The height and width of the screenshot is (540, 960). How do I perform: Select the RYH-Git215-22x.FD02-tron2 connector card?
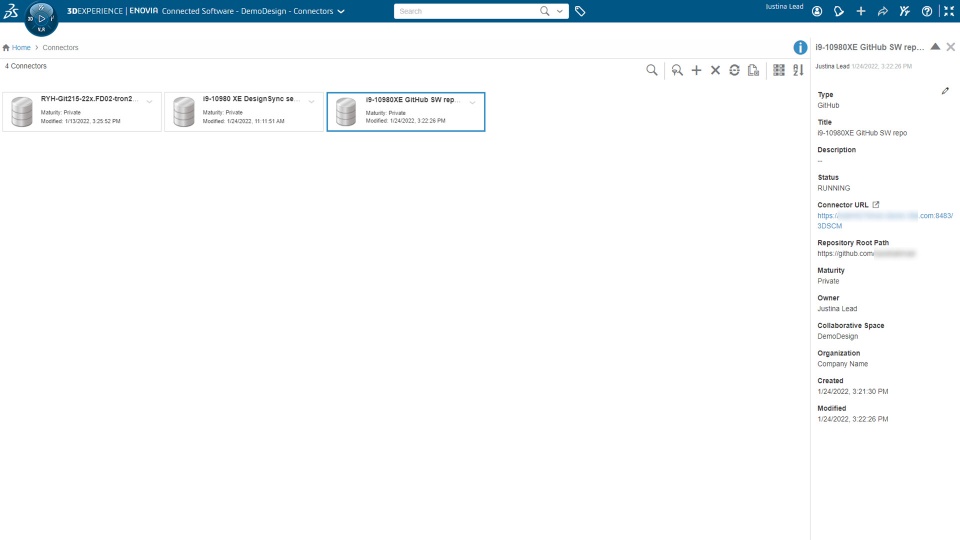82,111
